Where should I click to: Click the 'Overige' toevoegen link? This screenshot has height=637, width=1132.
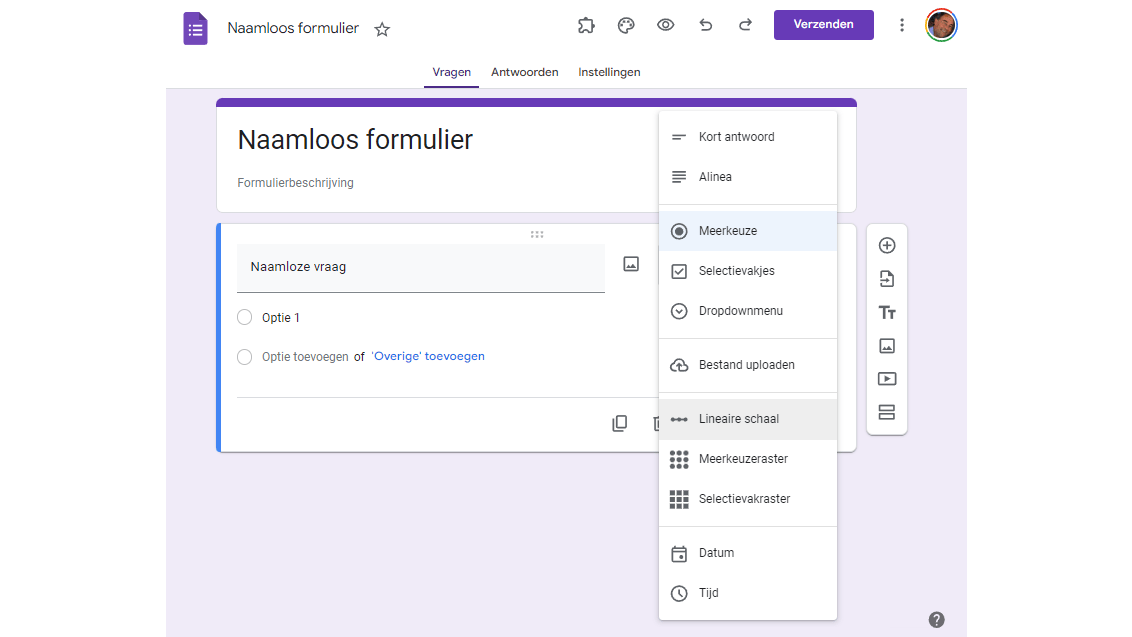pos(428,357)
